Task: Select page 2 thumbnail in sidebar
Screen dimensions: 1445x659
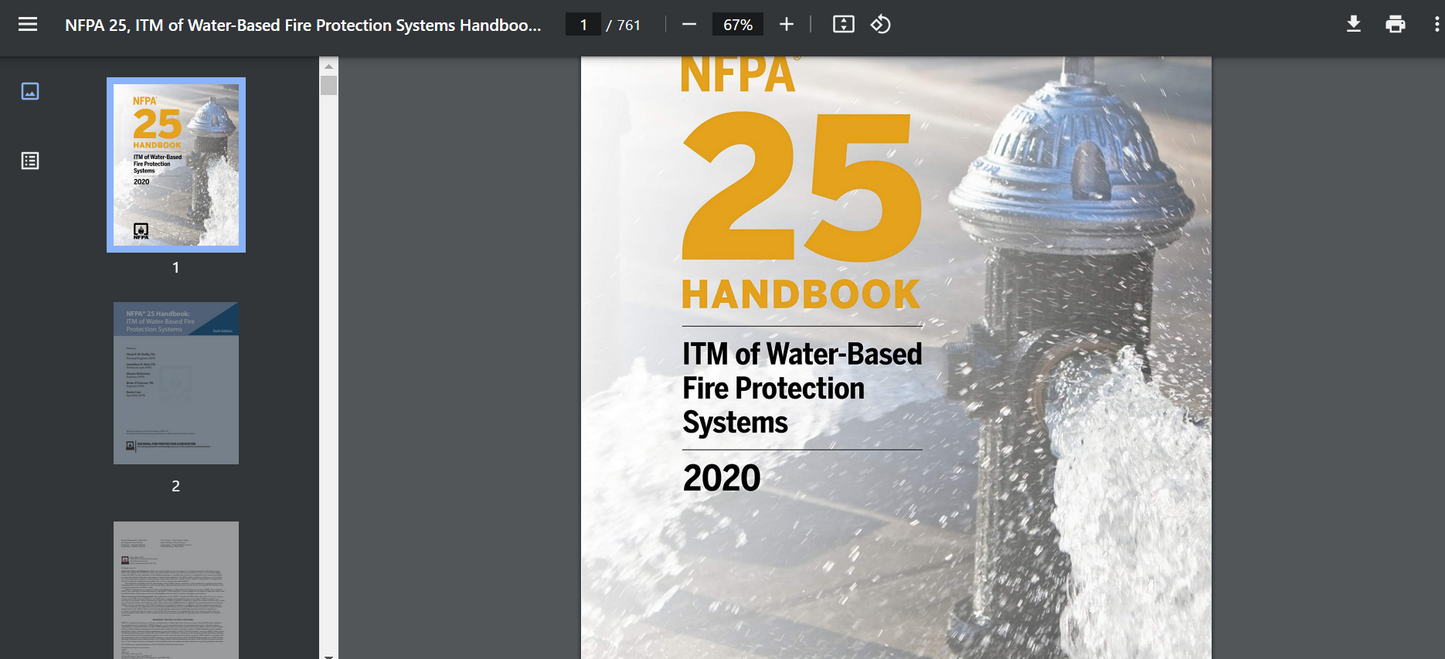Action: tap(176, 383)
